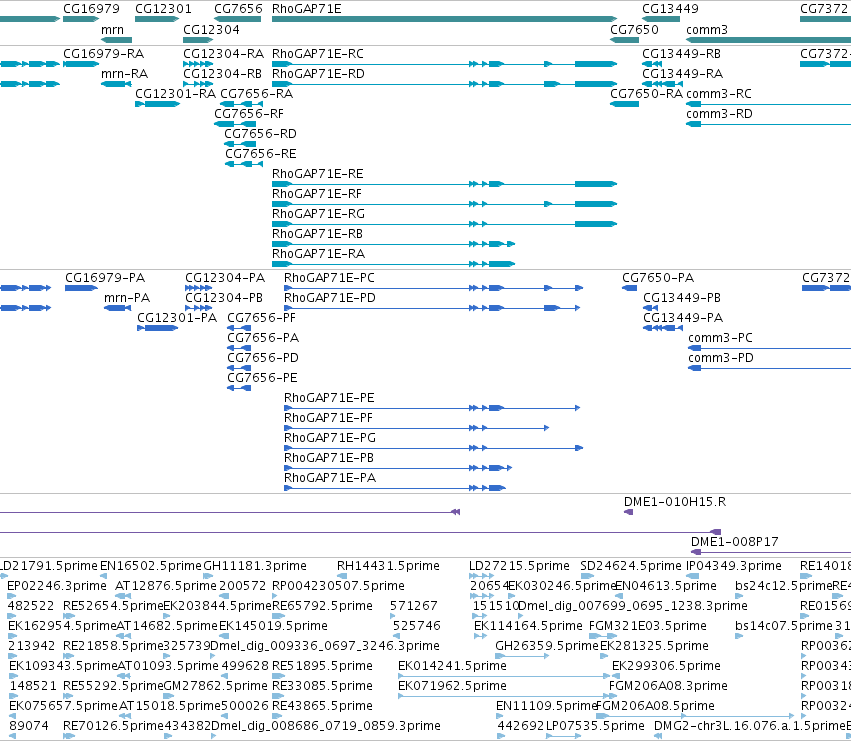Click protein RhoGAP71E-PG
The height and width of the screenshot is (741, 851).
click(329, 439)
